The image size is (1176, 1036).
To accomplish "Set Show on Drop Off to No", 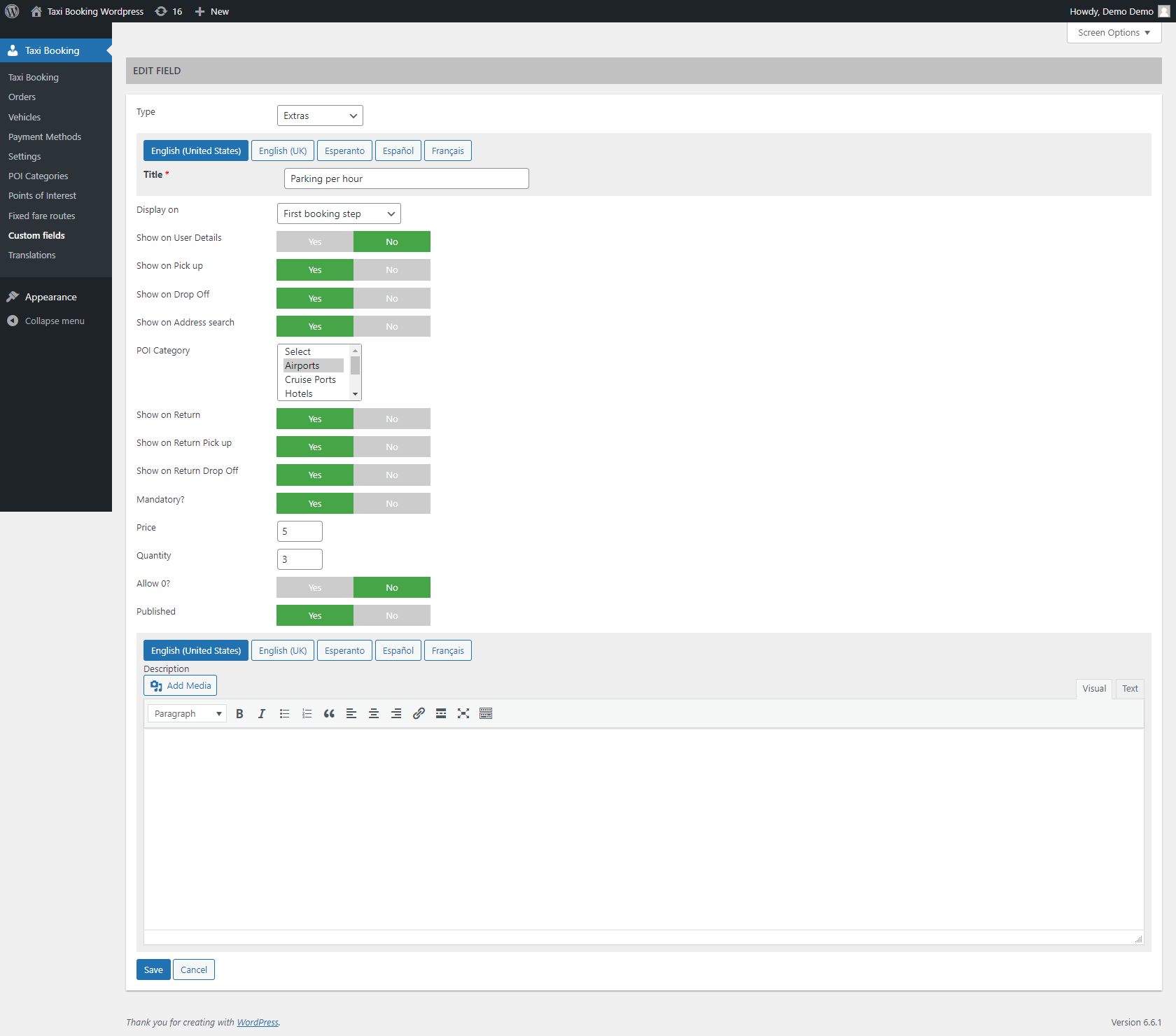I will [392, 298].
